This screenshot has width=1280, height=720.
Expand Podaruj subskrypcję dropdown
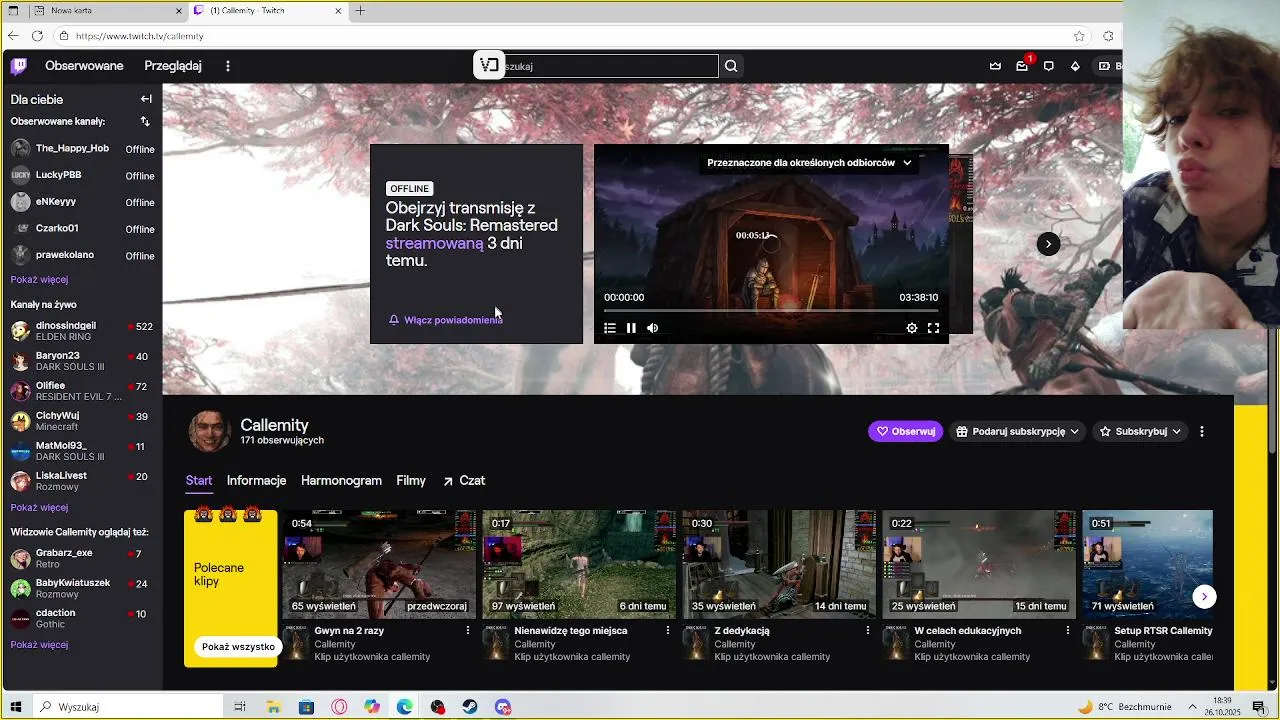1017,432
